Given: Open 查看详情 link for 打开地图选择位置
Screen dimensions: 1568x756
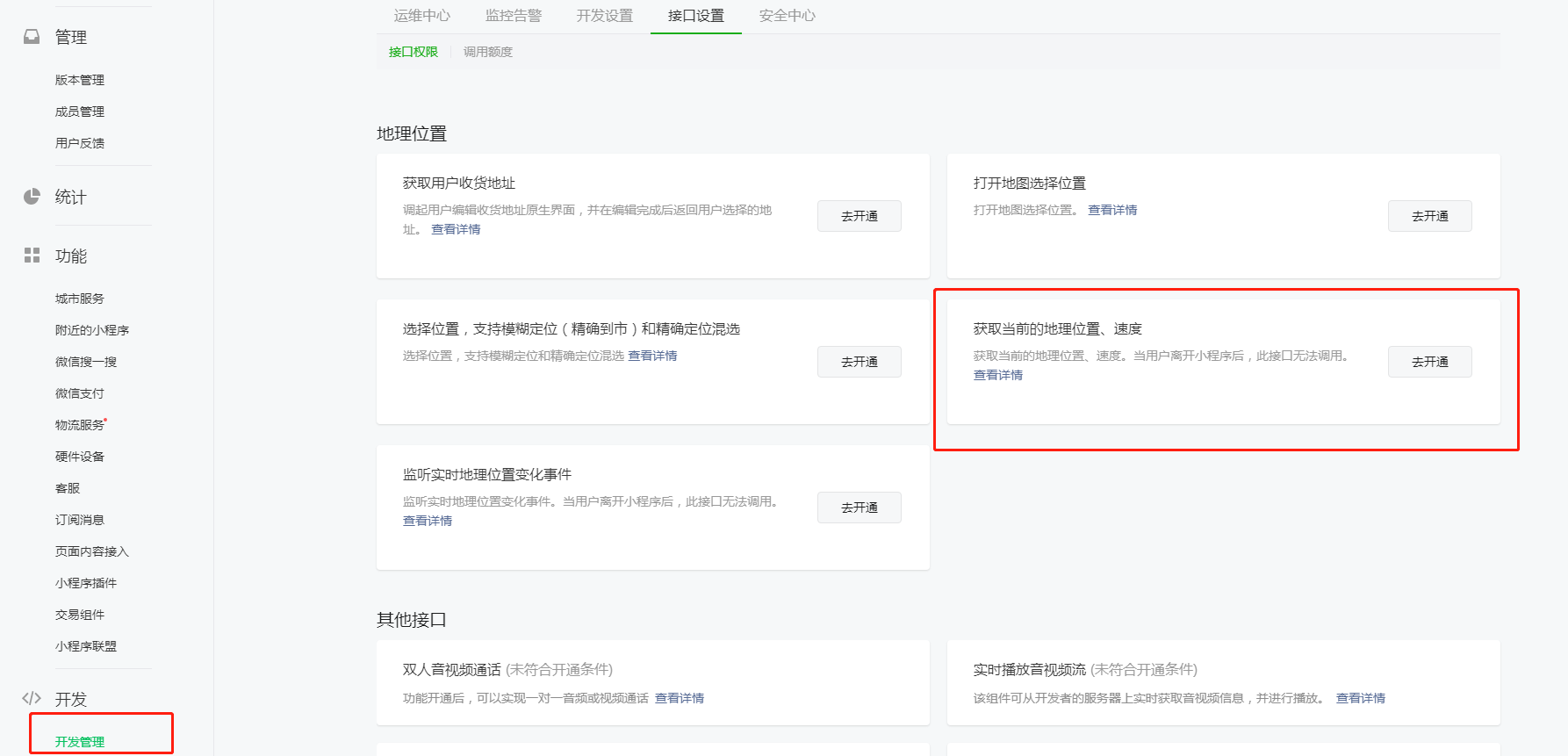Looking at the screenshot, I should click(1112, 210).
